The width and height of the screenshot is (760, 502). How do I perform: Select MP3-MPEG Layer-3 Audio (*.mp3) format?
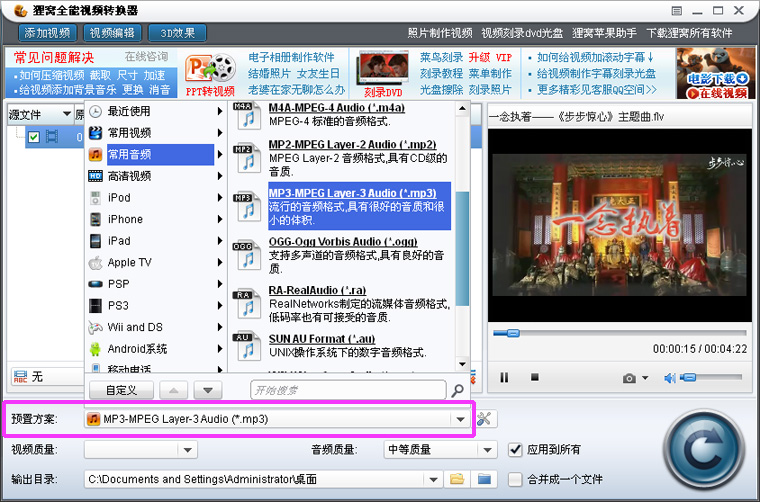pyautogui.click(x=352, y=193)
